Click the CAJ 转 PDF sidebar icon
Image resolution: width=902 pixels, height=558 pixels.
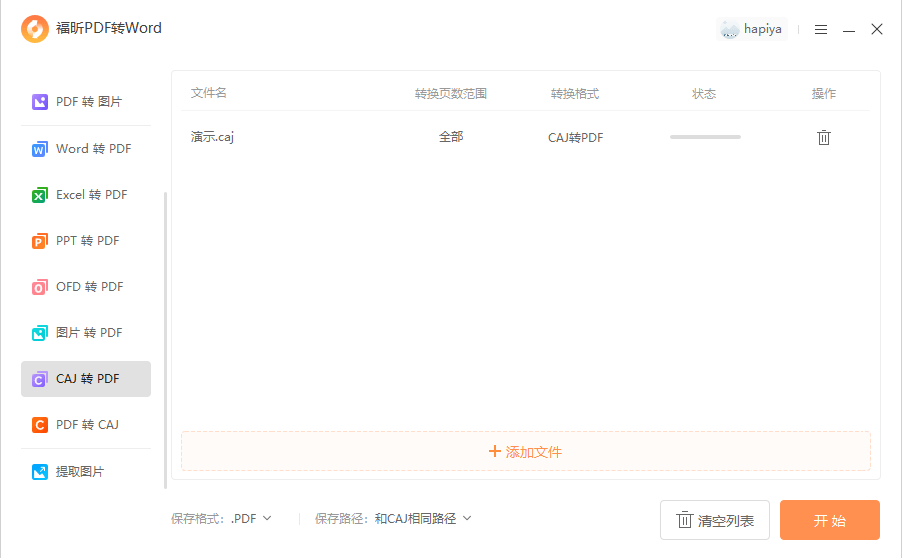(40, 379)
